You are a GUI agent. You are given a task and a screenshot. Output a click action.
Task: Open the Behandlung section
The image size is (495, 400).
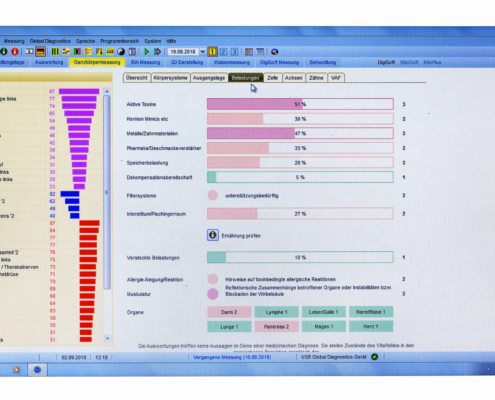tap(323, 62)
